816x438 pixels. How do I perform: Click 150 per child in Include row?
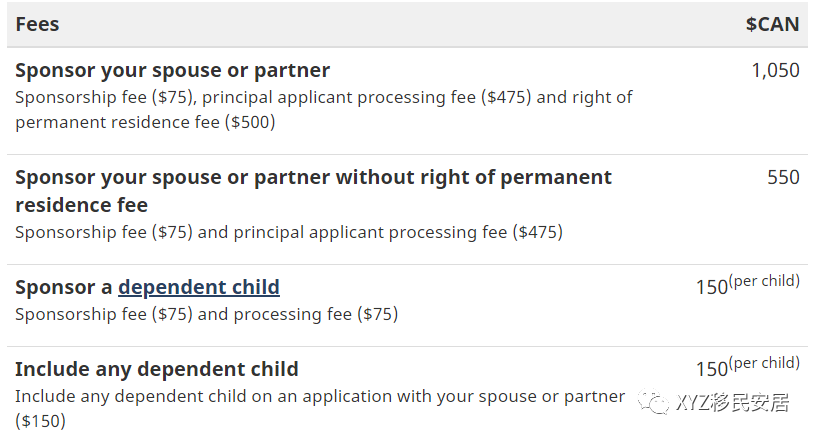(x=748, y=367)
